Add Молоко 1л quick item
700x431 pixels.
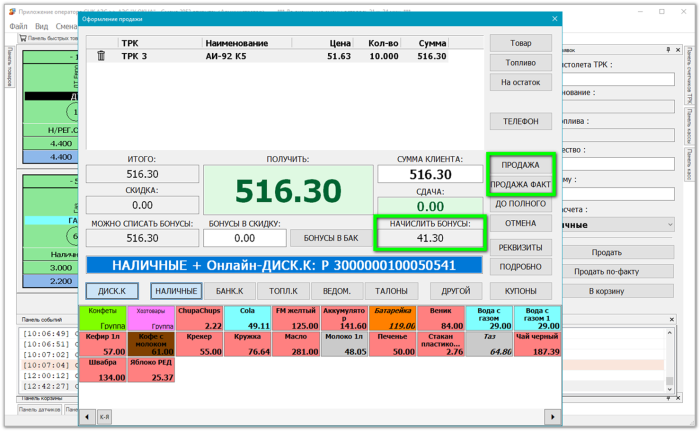click(x=344, y=344)
